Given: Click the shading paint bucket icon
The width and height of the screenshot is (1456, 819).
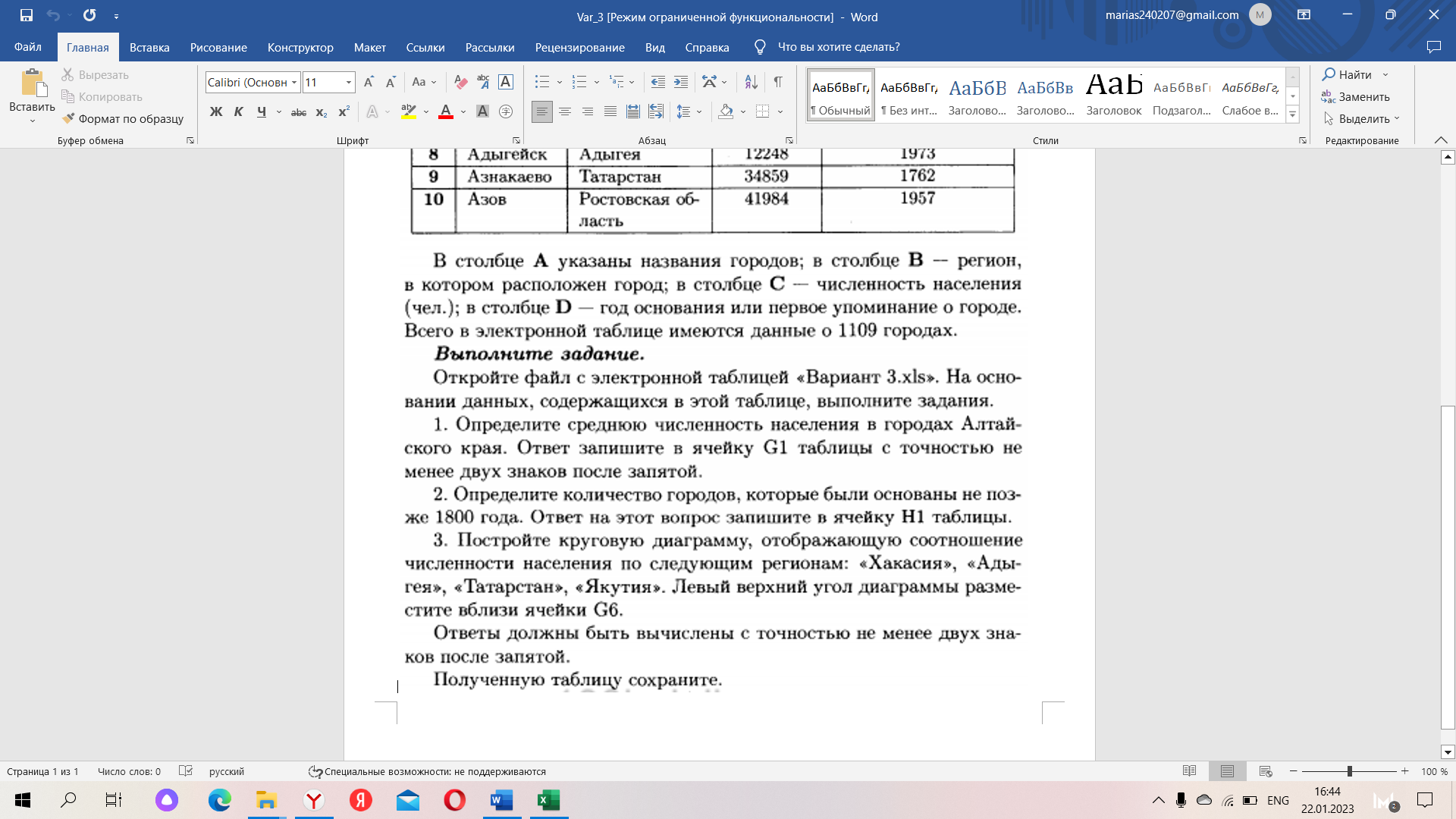Looking at the screenshot, I should [x=726, y=112].
